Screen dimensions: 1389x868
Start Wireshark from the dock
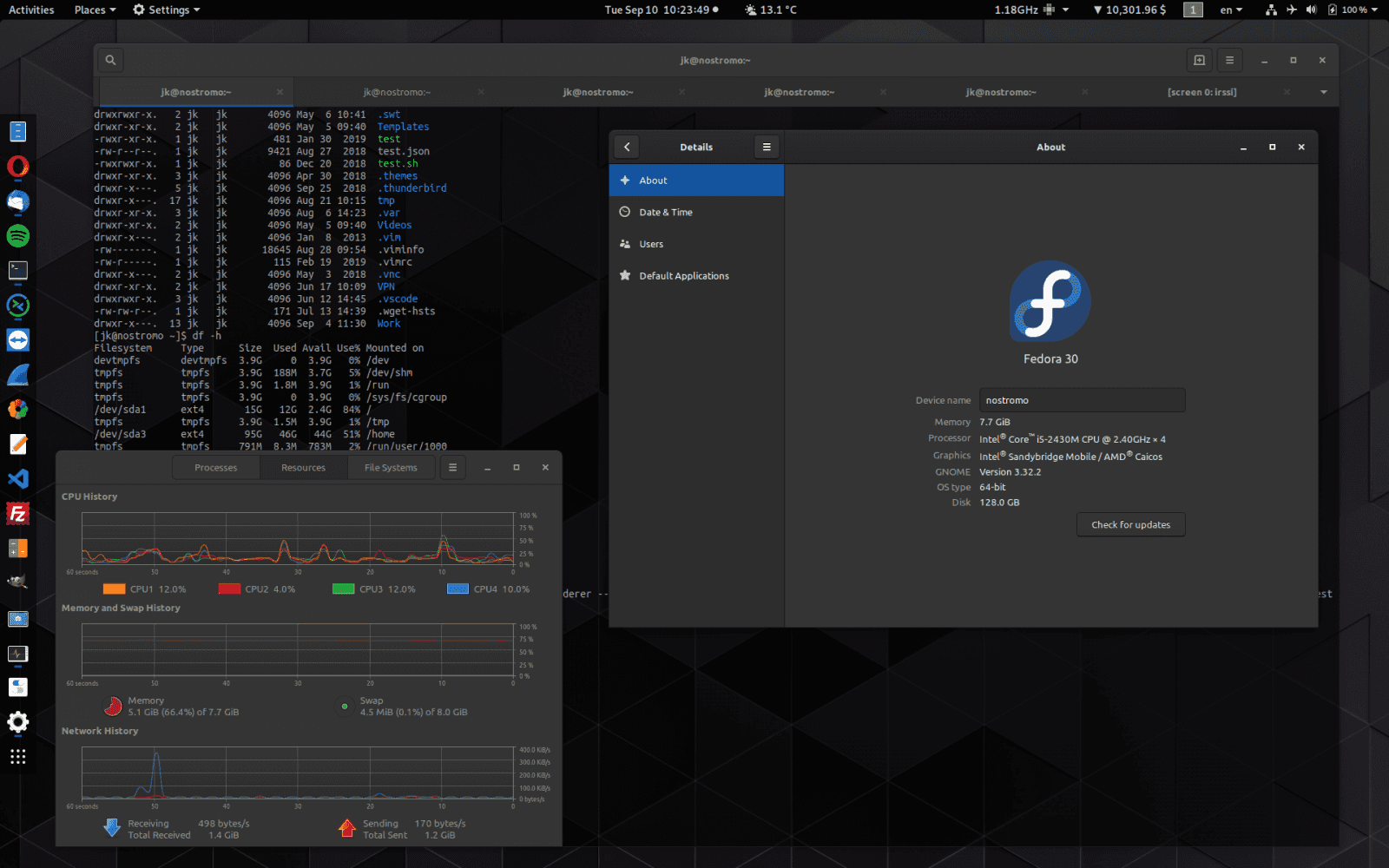[17, 373]
